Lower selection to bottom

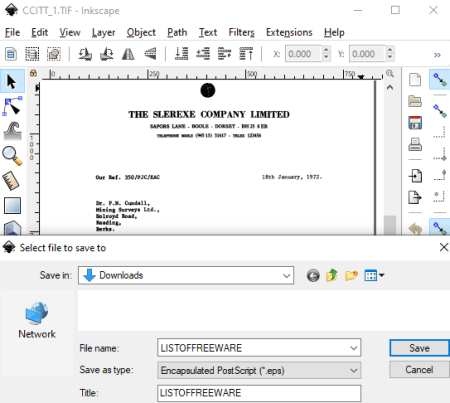pyautogui.click(x=182, y=54)
